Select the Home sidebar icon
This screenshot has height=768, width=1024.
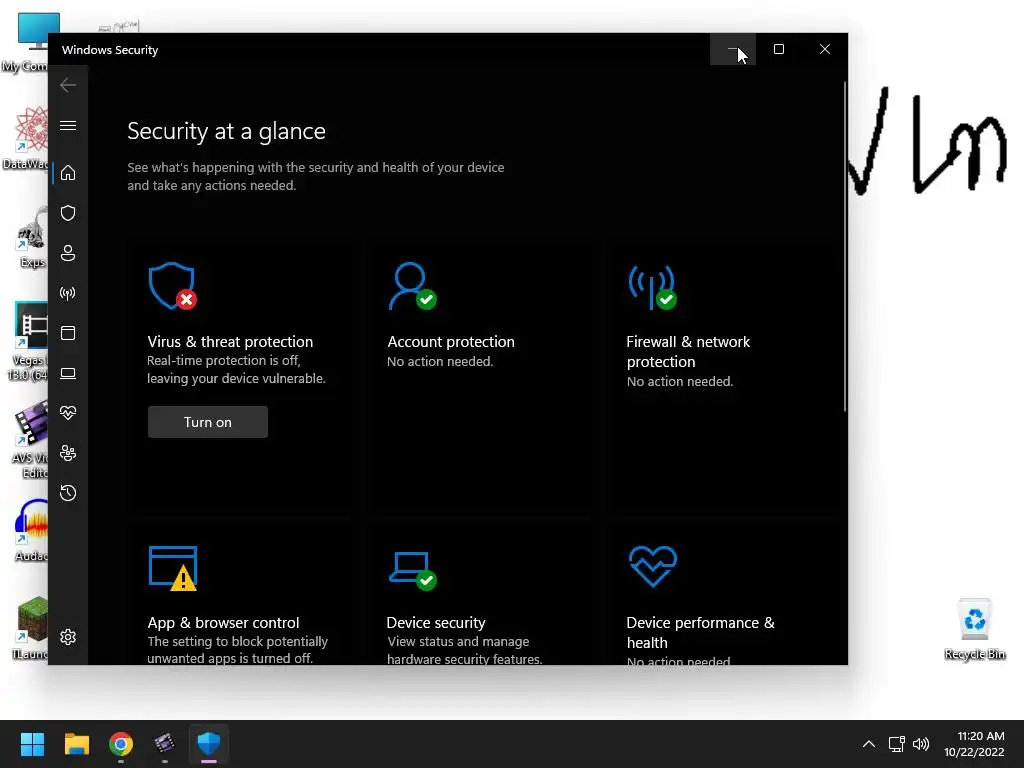[x=68, y=173]
